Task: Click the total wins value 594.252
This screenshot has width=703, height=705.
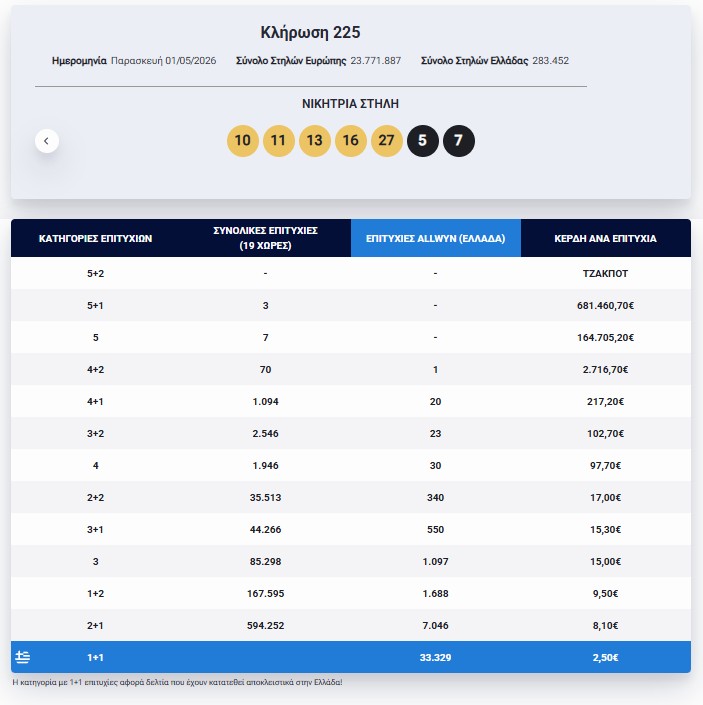Action: 265,625
